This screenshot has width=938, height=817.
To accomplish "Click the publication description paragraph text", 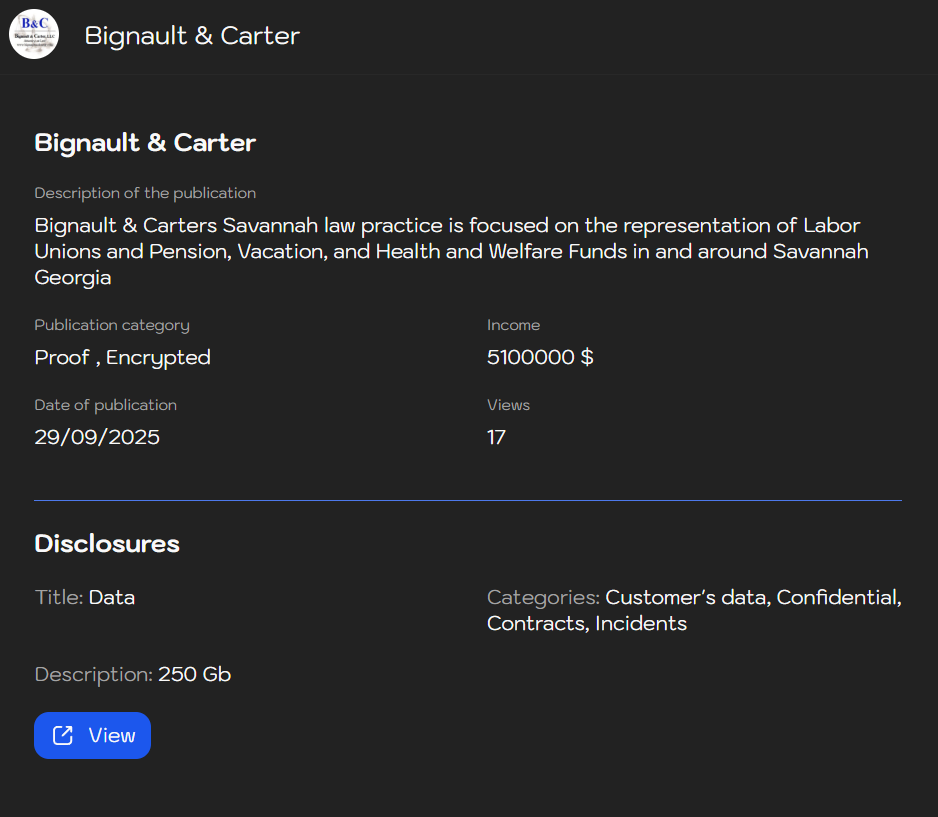I will tap(450, 251).
